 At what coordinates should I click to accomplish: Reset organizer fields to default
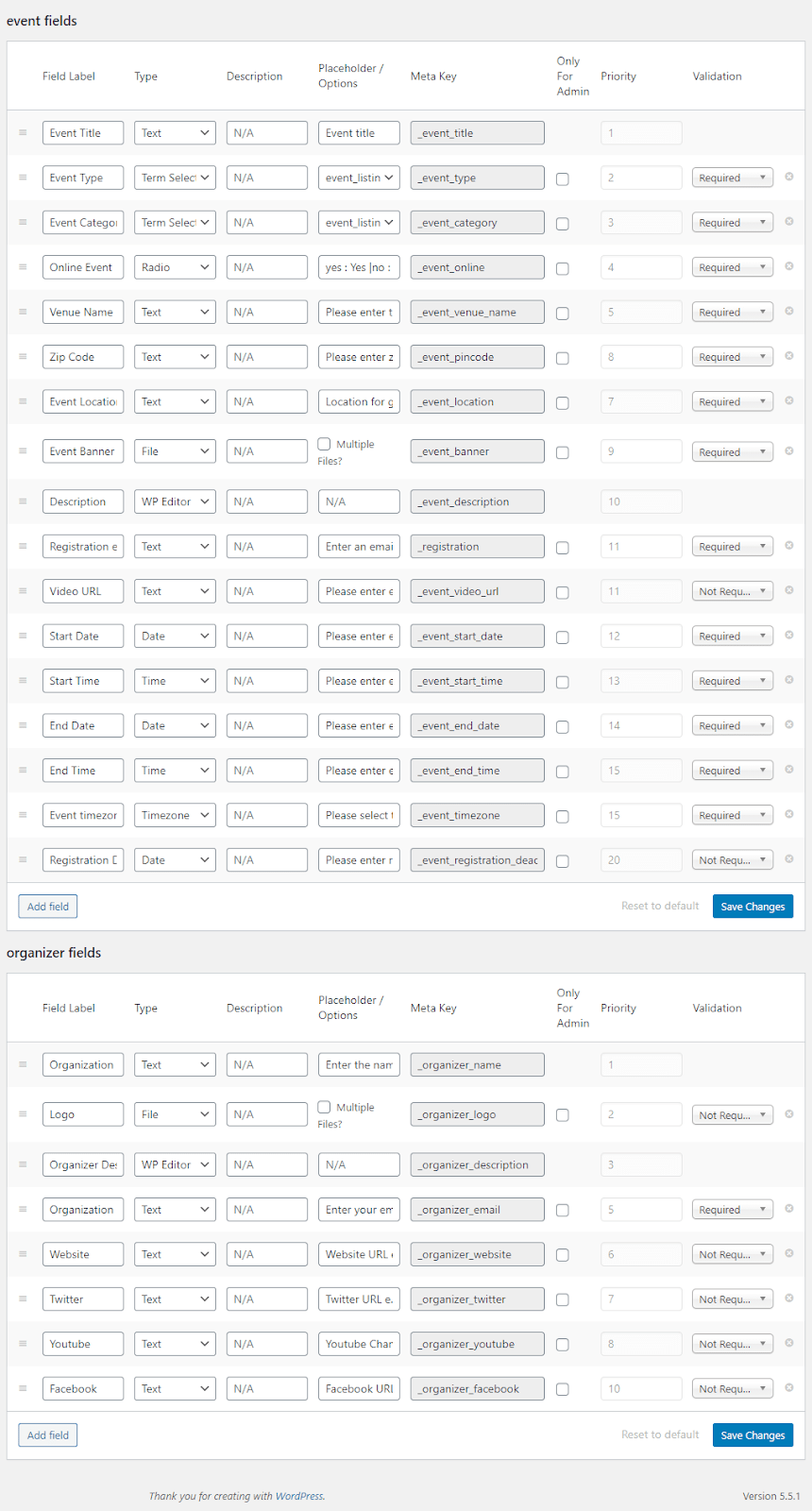pos(660,1435)
